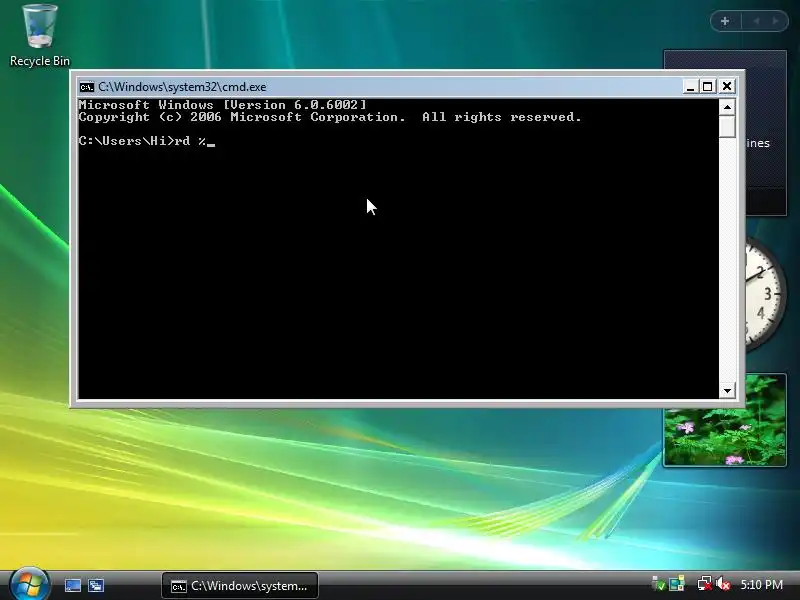The height and width of the screenshot is (600, 800).
Task: Click the clock gadget in sidebar
Action: pyautogui.click(x=765, y=293)
